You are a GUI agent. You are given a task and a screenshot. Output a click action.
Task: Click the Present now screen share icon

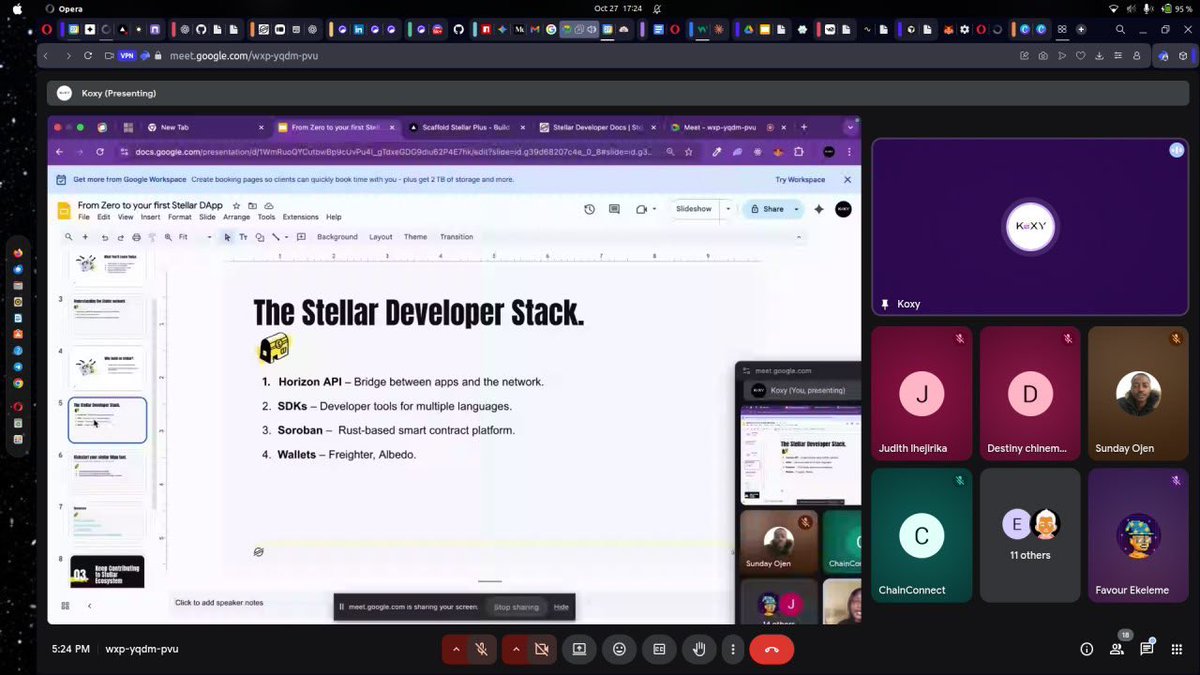(579, 649)
